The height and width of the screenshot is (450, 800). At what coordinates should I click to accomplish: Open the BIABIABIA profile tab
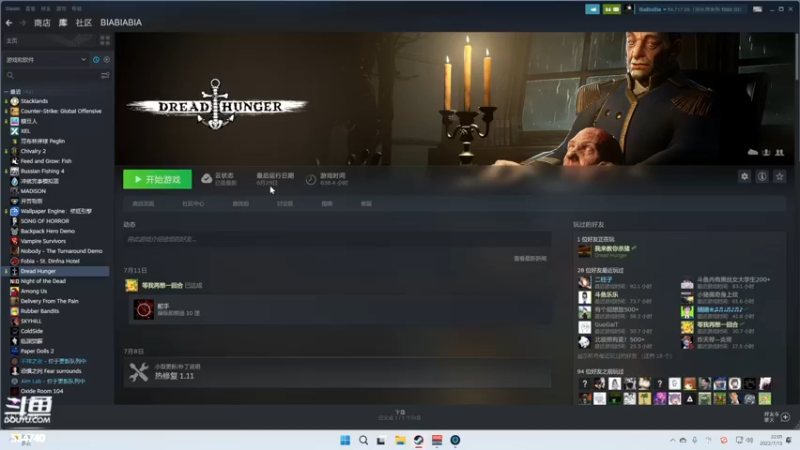click(121, 22)
